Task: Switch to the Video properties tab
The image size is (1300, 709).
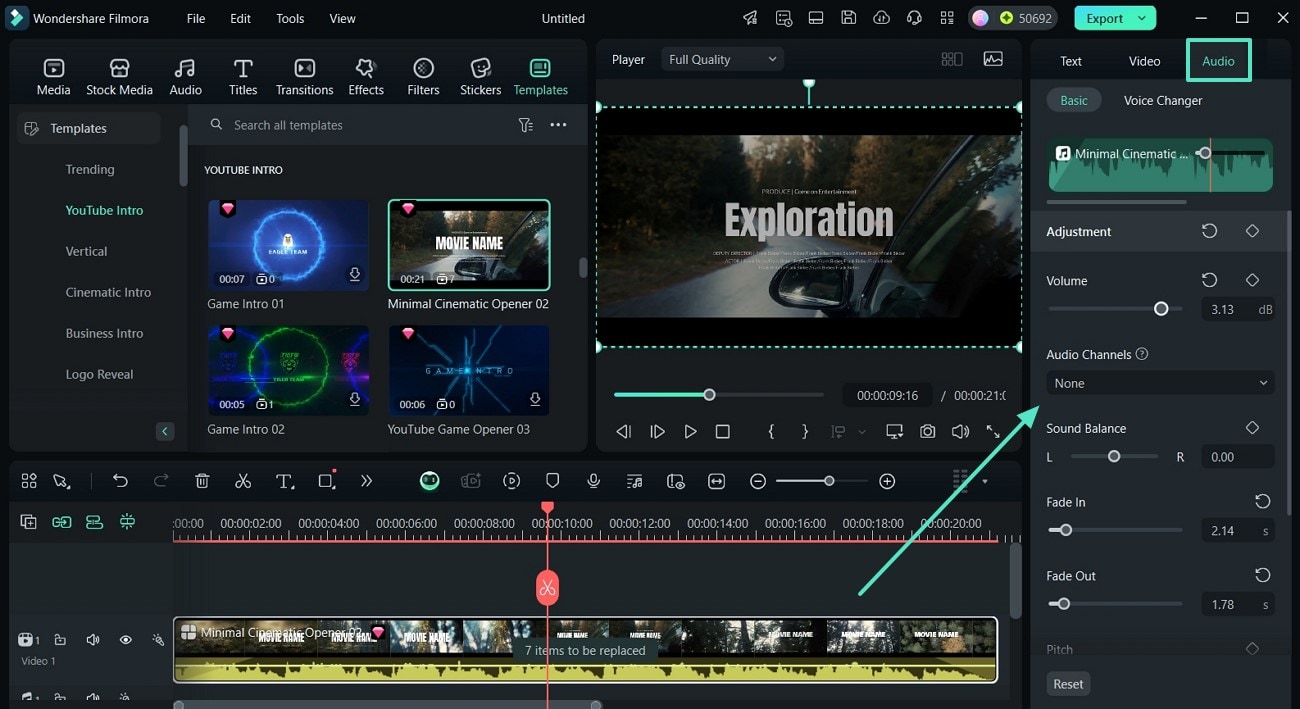Action: point(1144,61)
